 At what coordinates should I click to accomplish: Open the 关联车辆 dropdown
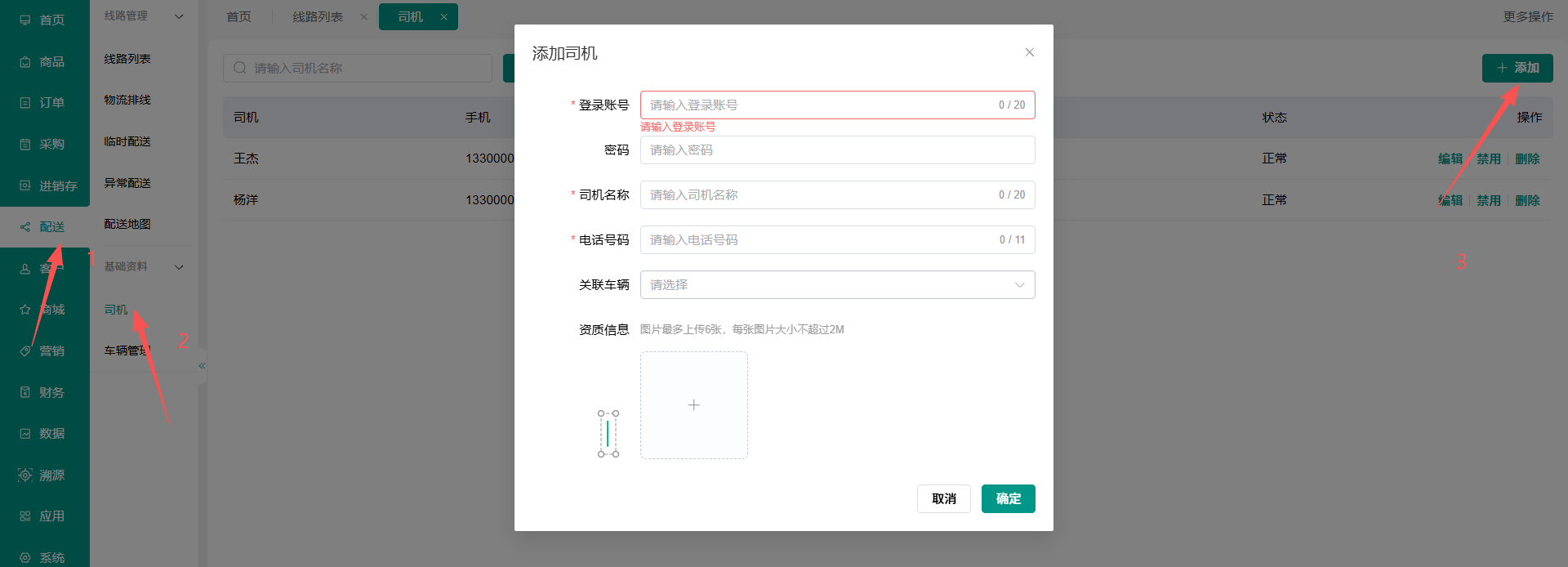pos(837,284)
